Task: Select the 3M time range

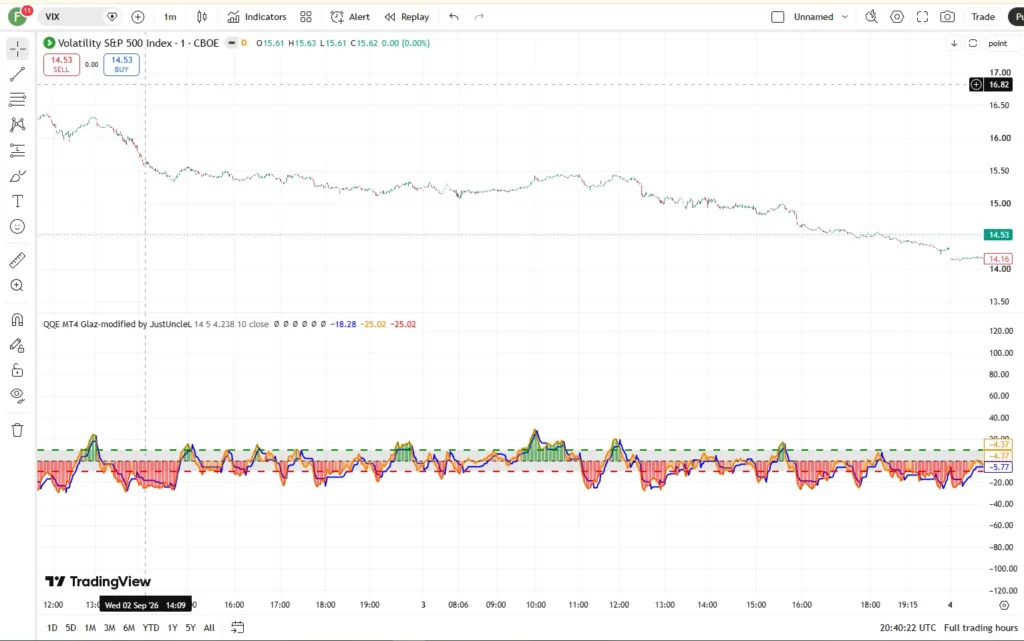Action: pyautogui.click(x=109, y=627)
